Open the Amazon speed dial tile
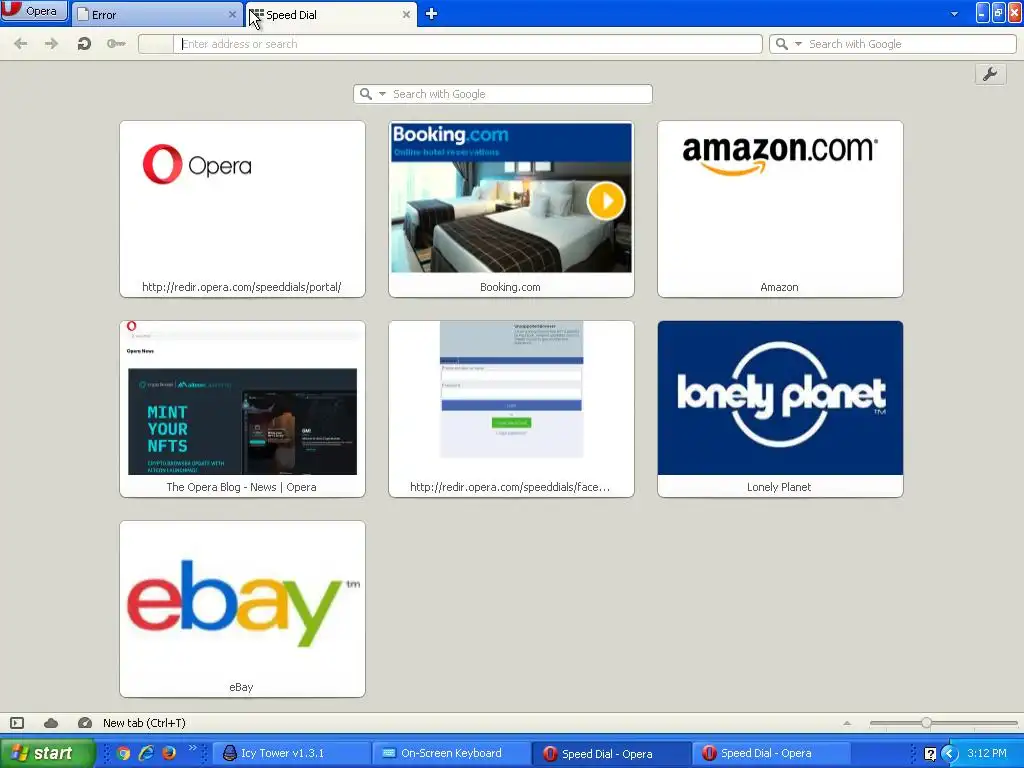This screenshot has height=768, width=1024. pyautogui.click(x=780, y=209)
